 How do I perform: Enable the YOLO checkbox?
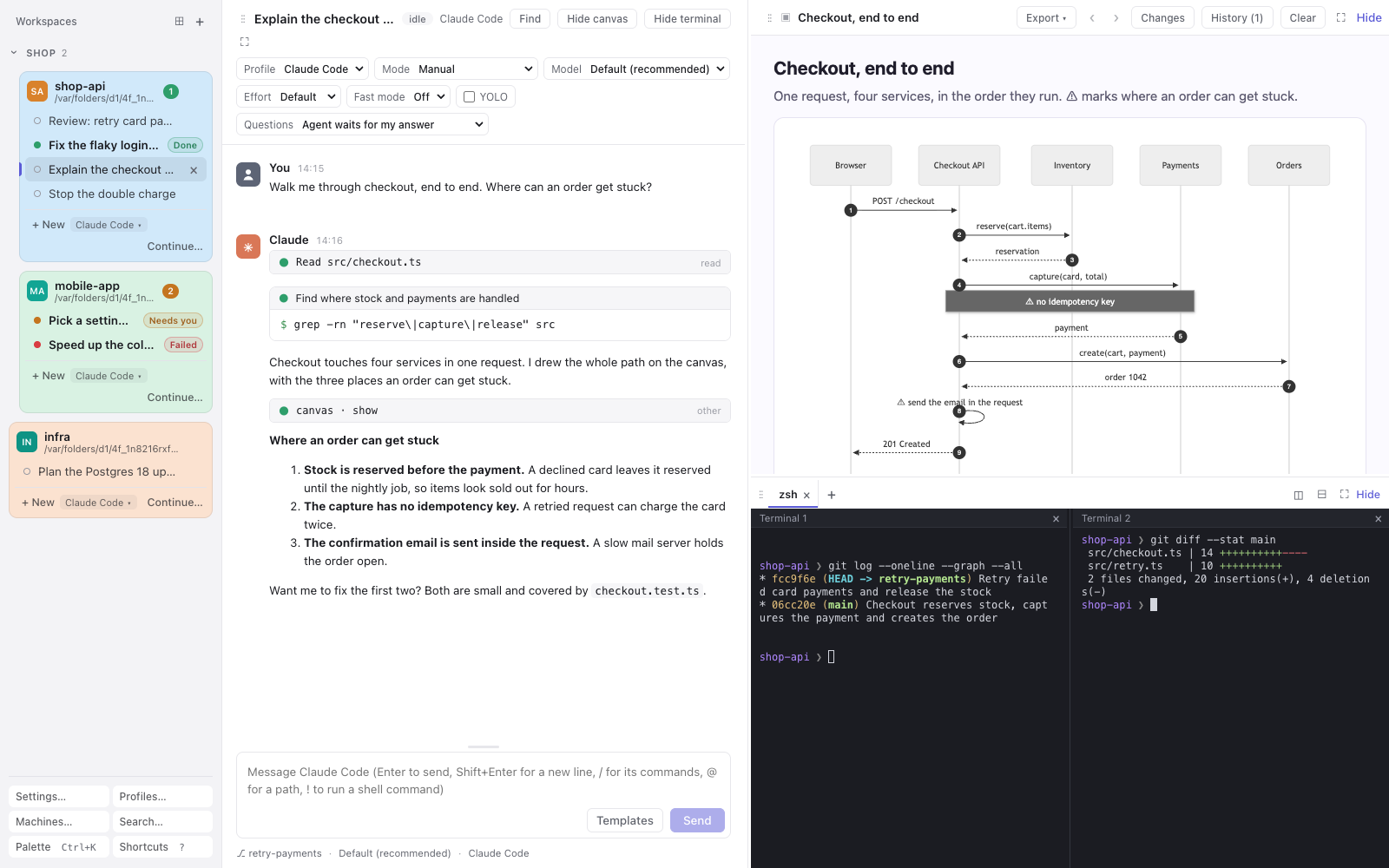[470, 97]
